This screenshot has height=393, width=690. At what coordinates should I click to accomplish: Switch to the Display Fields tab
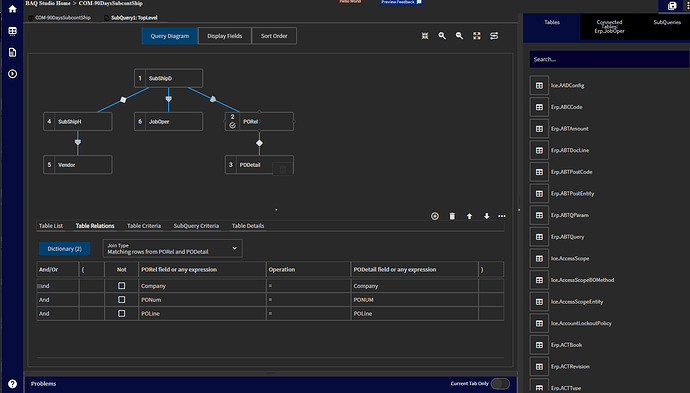pyautogui.click(x=225, y=36)
